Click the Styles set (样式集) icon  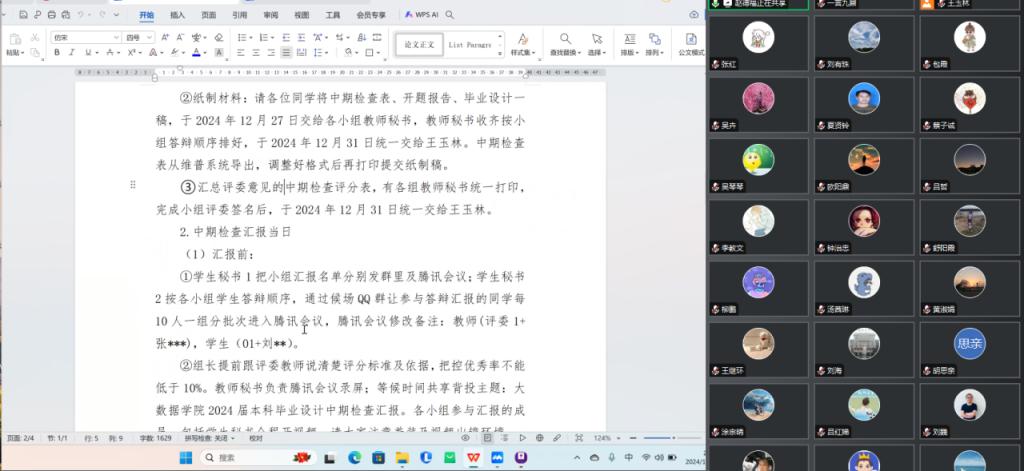point(521,38)
